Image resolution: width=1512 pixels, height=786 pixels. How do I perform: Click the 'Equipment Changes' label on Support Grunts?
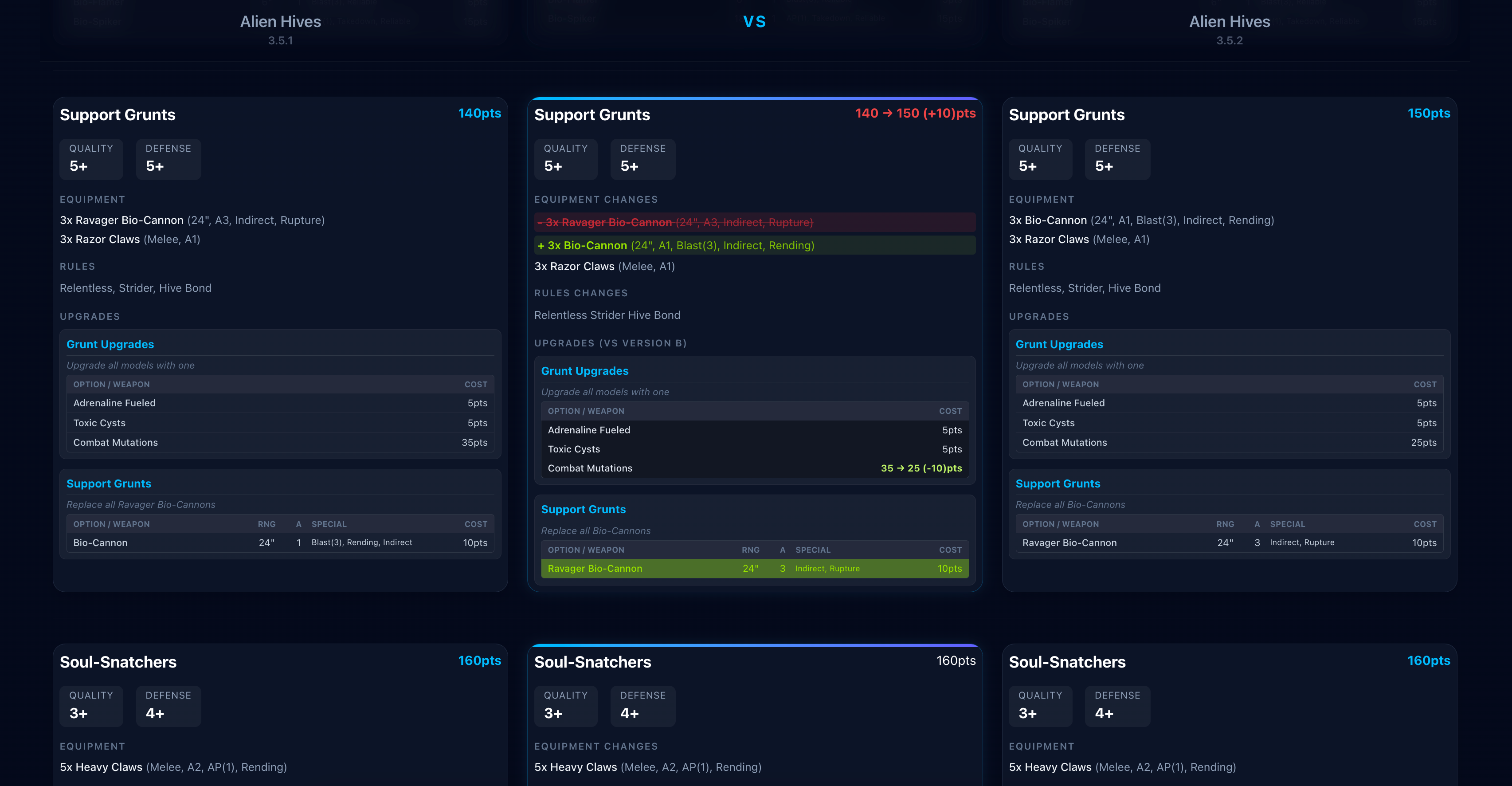[x=596, y=200]
